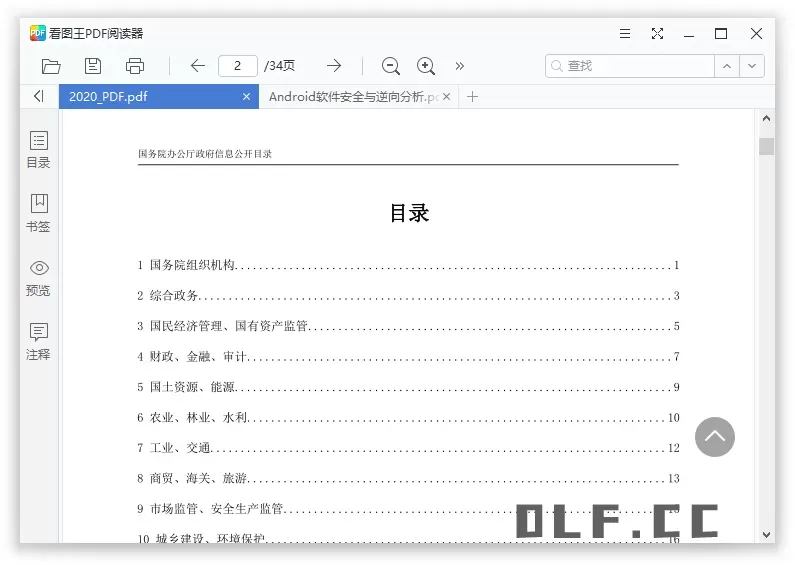Enter fullscreen mode via the title bar icon

pos(658,33)
